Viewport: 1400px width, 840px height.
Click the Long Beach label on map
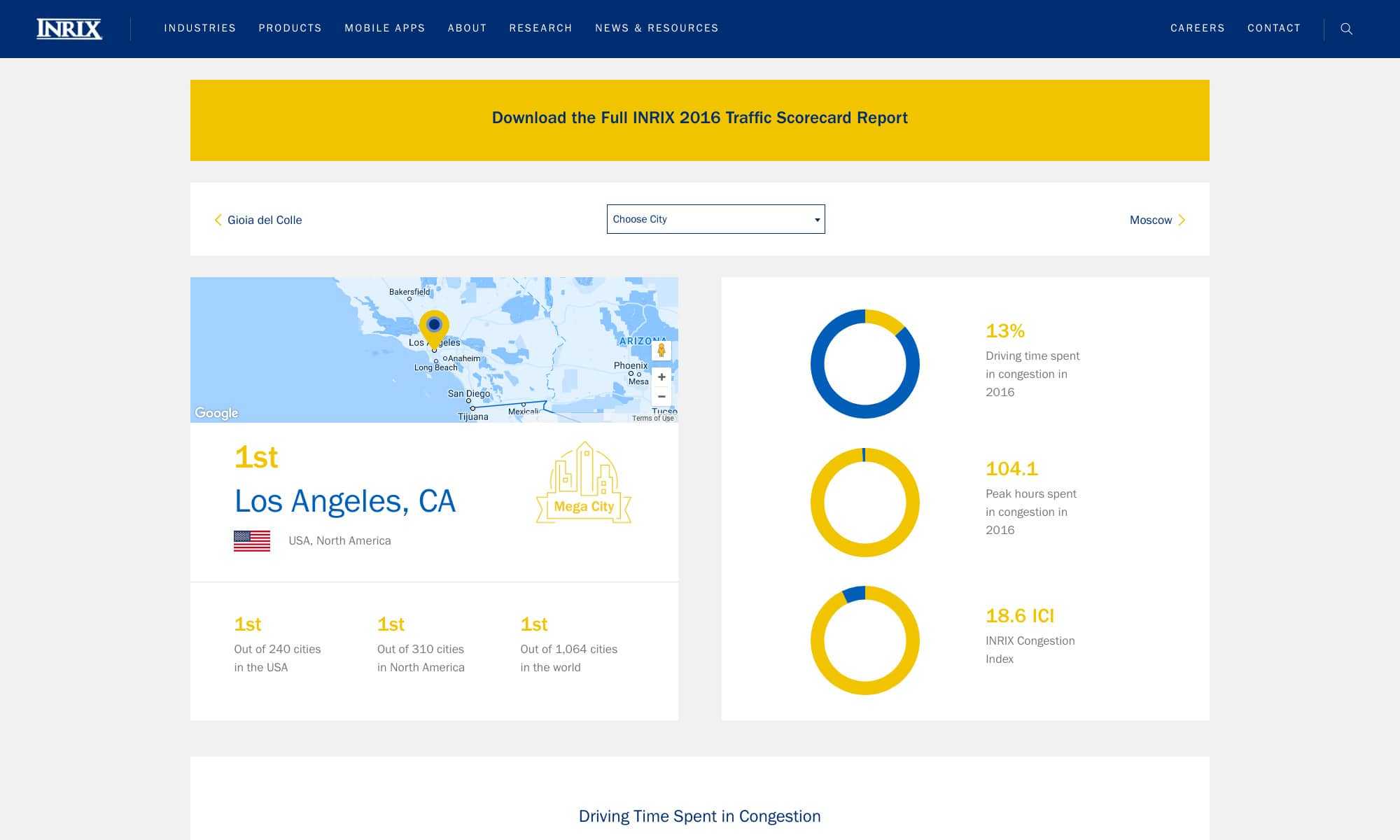[x=435, y=367]
